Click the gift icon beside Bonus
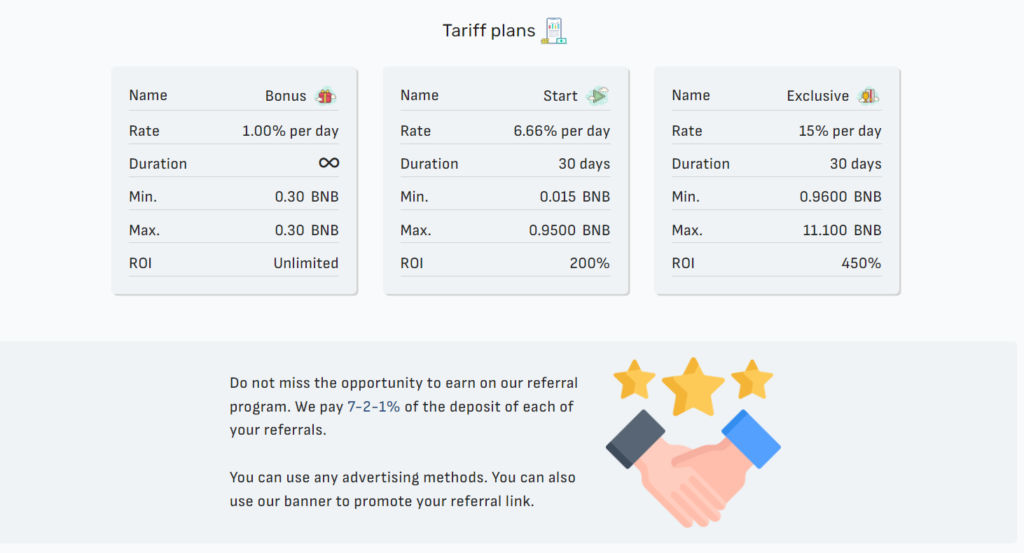 point(326,96)
